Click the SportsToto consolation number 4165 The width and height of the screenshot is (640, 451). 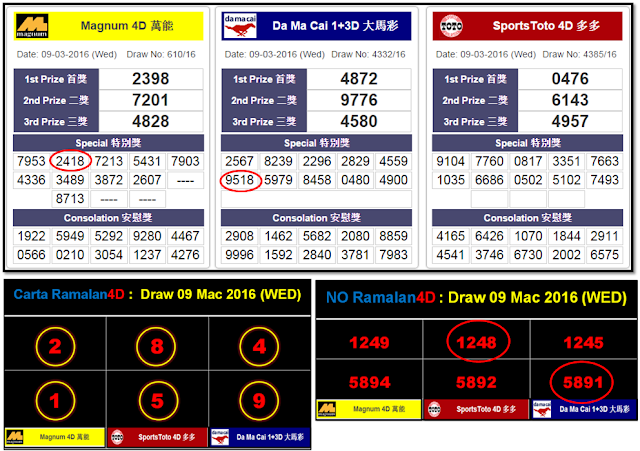[x=451, y=236]
